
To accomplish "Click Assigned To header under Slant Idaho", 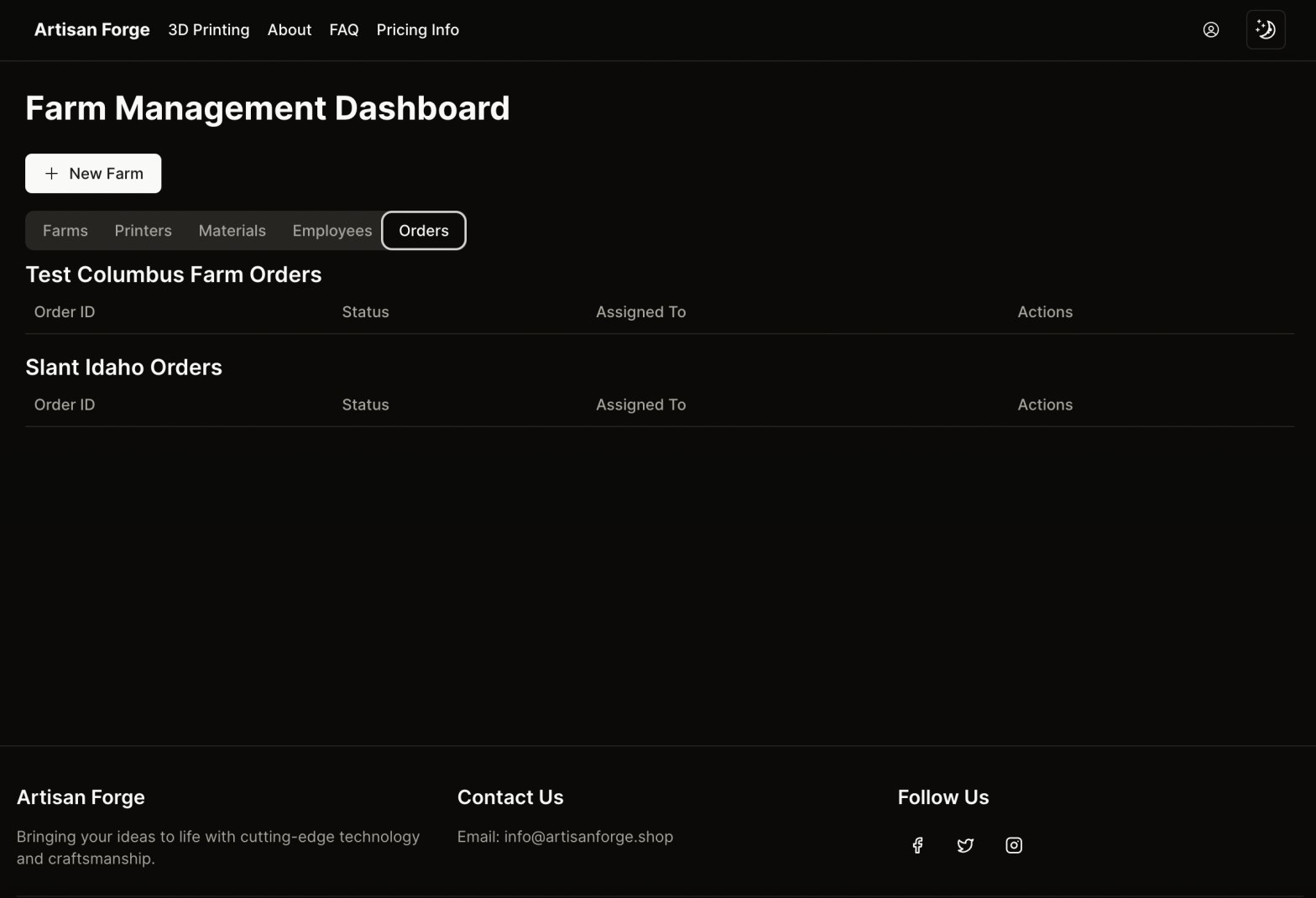I will pos(641,405).
